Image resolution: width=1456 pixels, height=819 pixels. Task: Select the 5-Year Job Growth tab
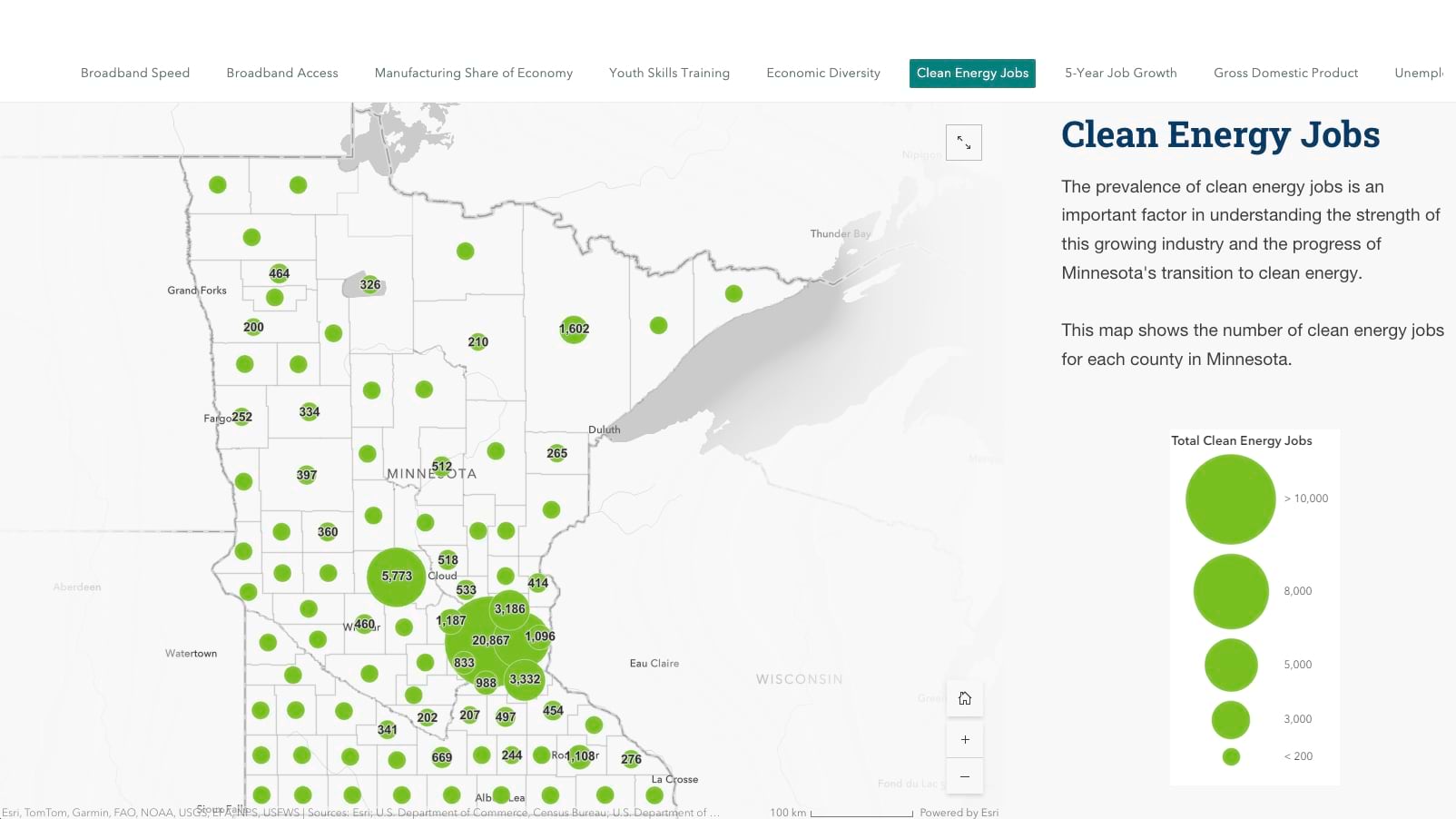coord(1120,73)
